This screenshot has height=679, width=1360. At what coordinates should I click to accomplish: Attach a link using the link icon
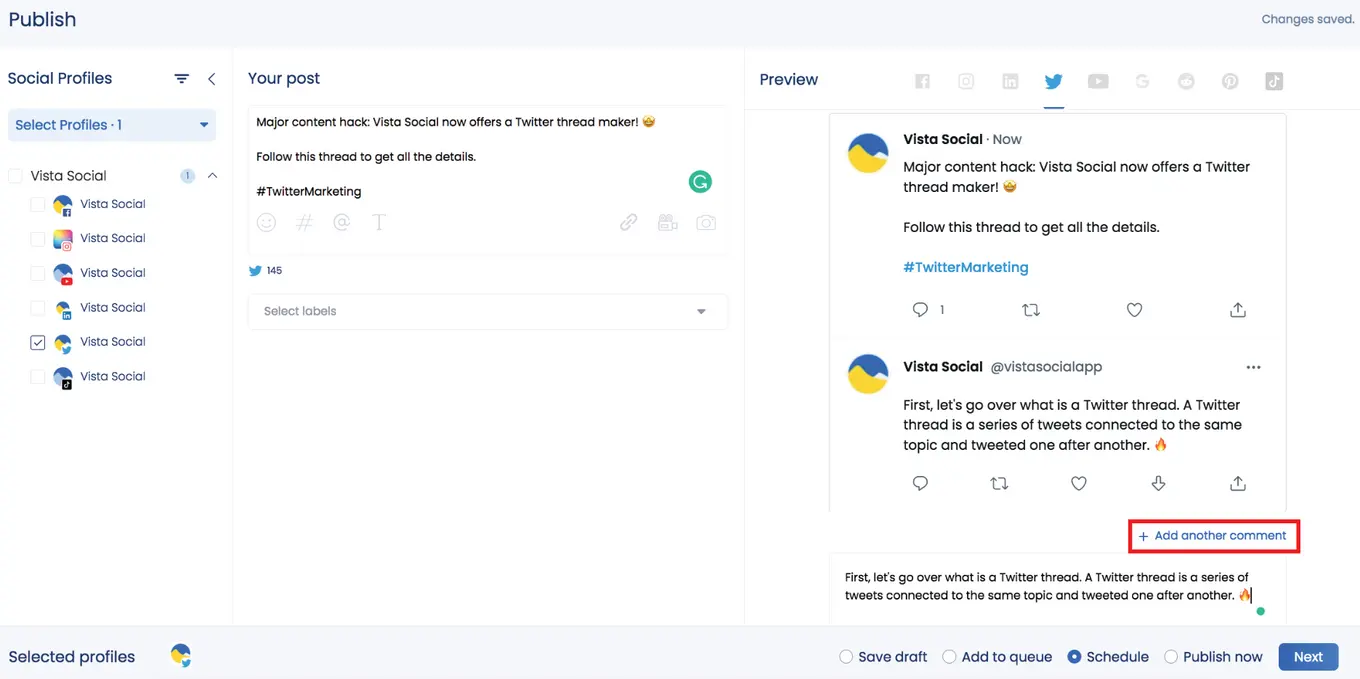pos(628,222)
